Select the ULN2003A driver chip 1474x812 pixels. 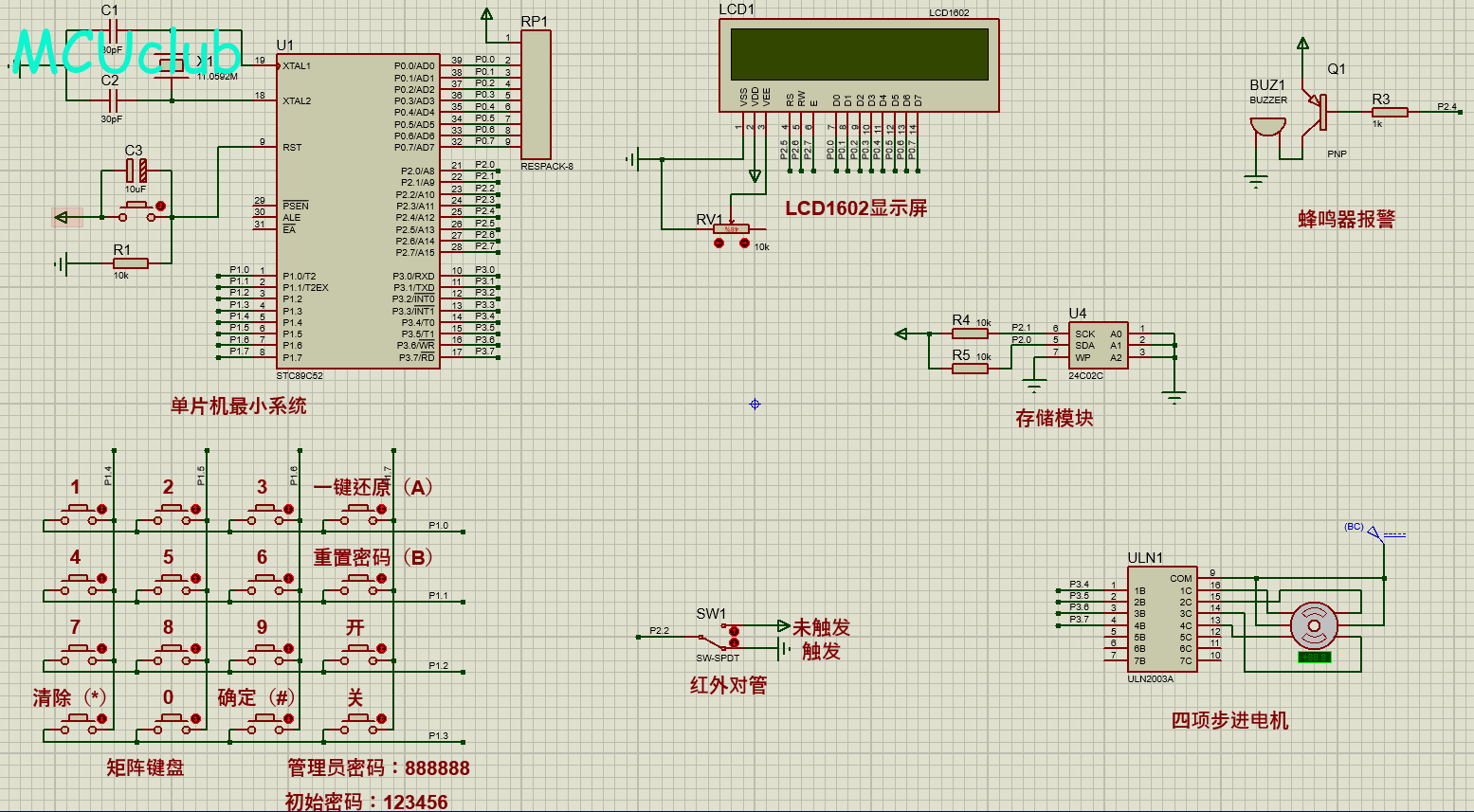(1161, 619)
